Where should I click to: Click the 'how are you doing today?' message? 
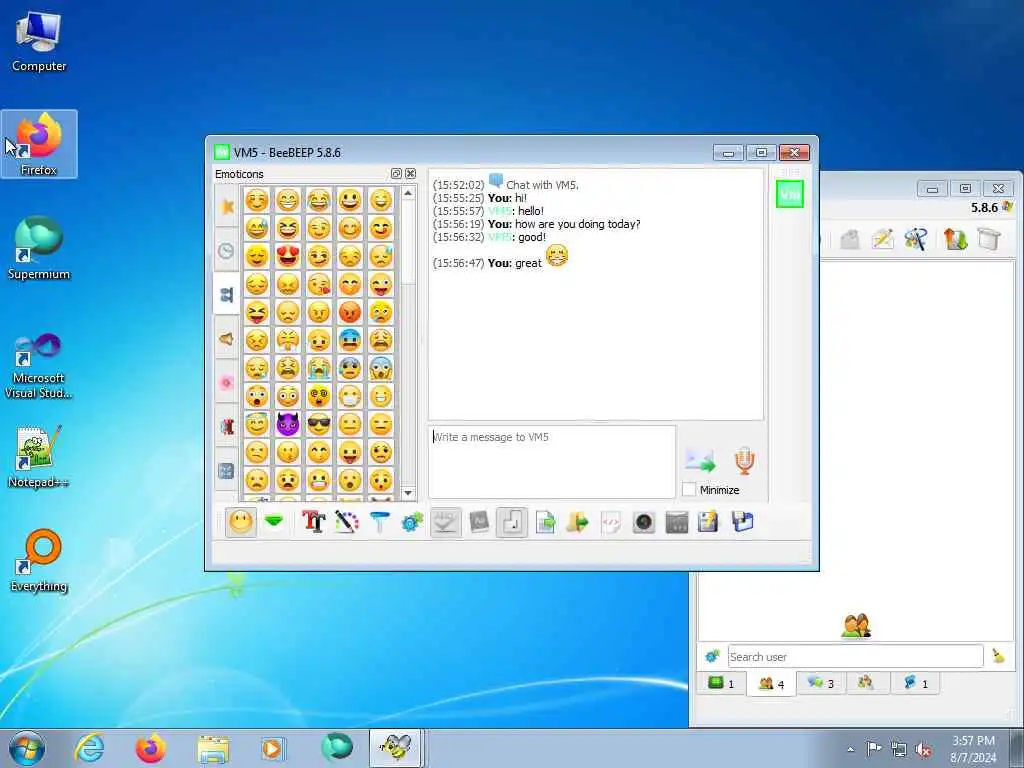(x=577, y=224)
